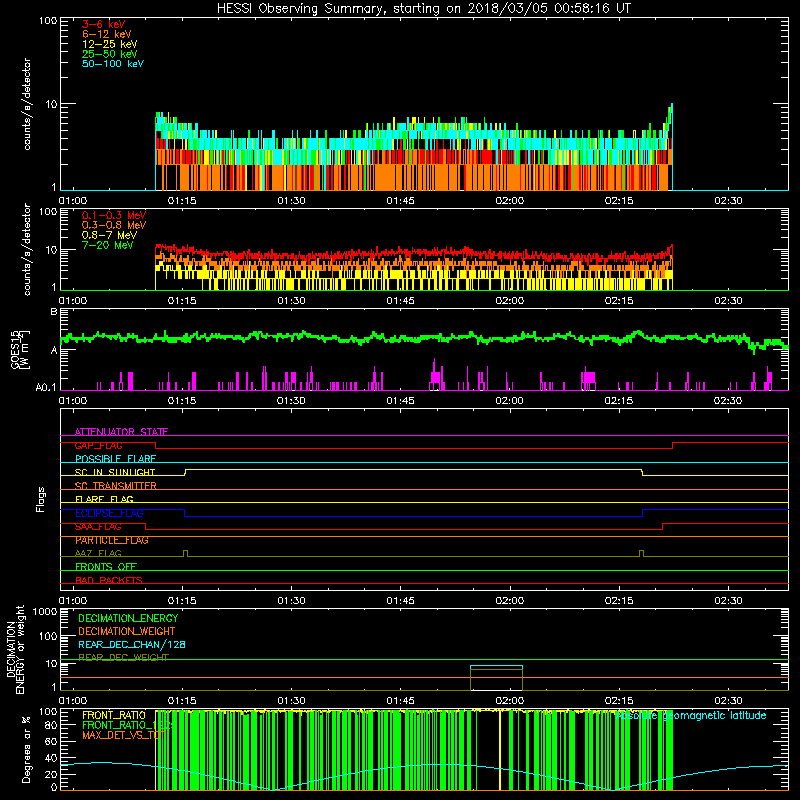Click the A0.1 tick on GOES axis
Viewport: 800px width, 800px height.
[x=46, y=388]
